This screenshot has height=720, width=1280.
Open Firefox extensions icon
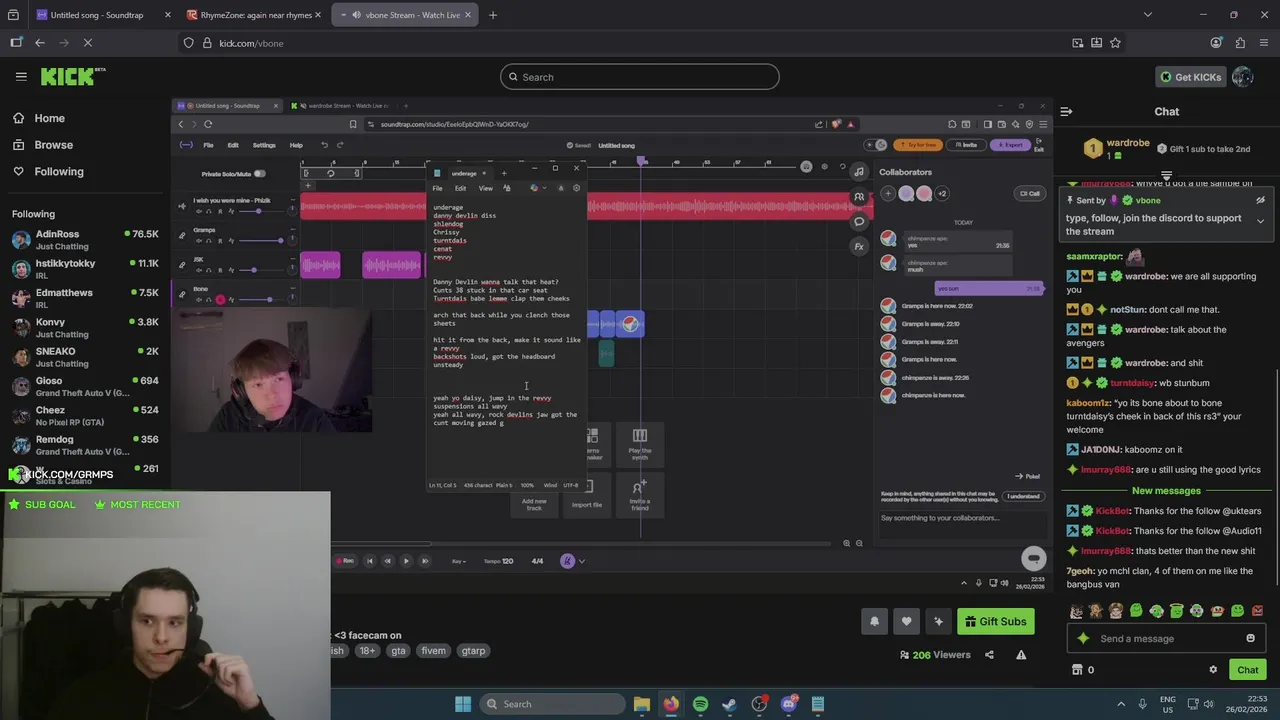1240,43
